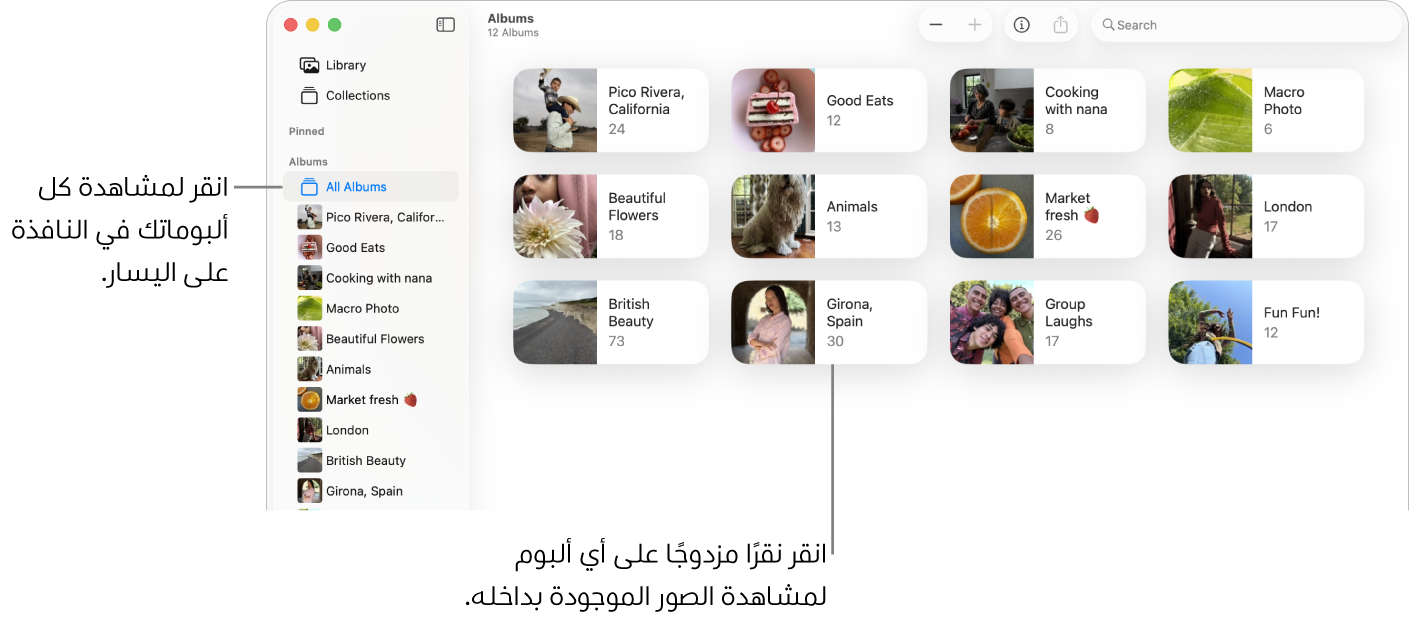Open the Info inspector icon
This screenshot has width=1410, height=625.
click(x=1021, y=25)
